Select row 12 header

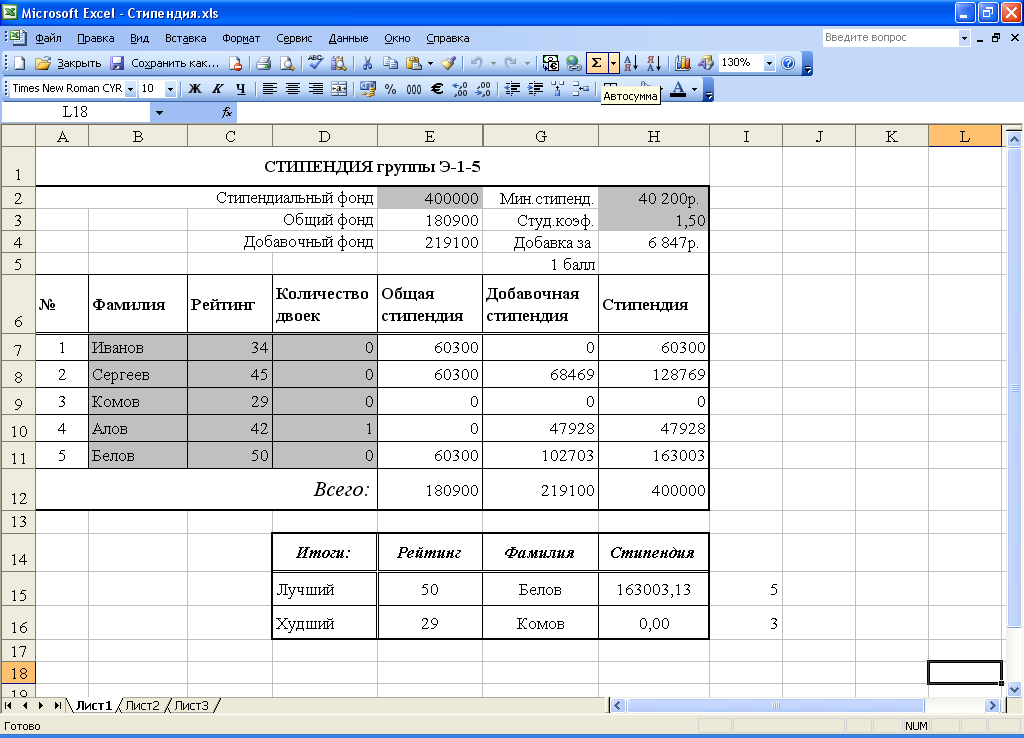pyautogui.click(x=18, y=490)
